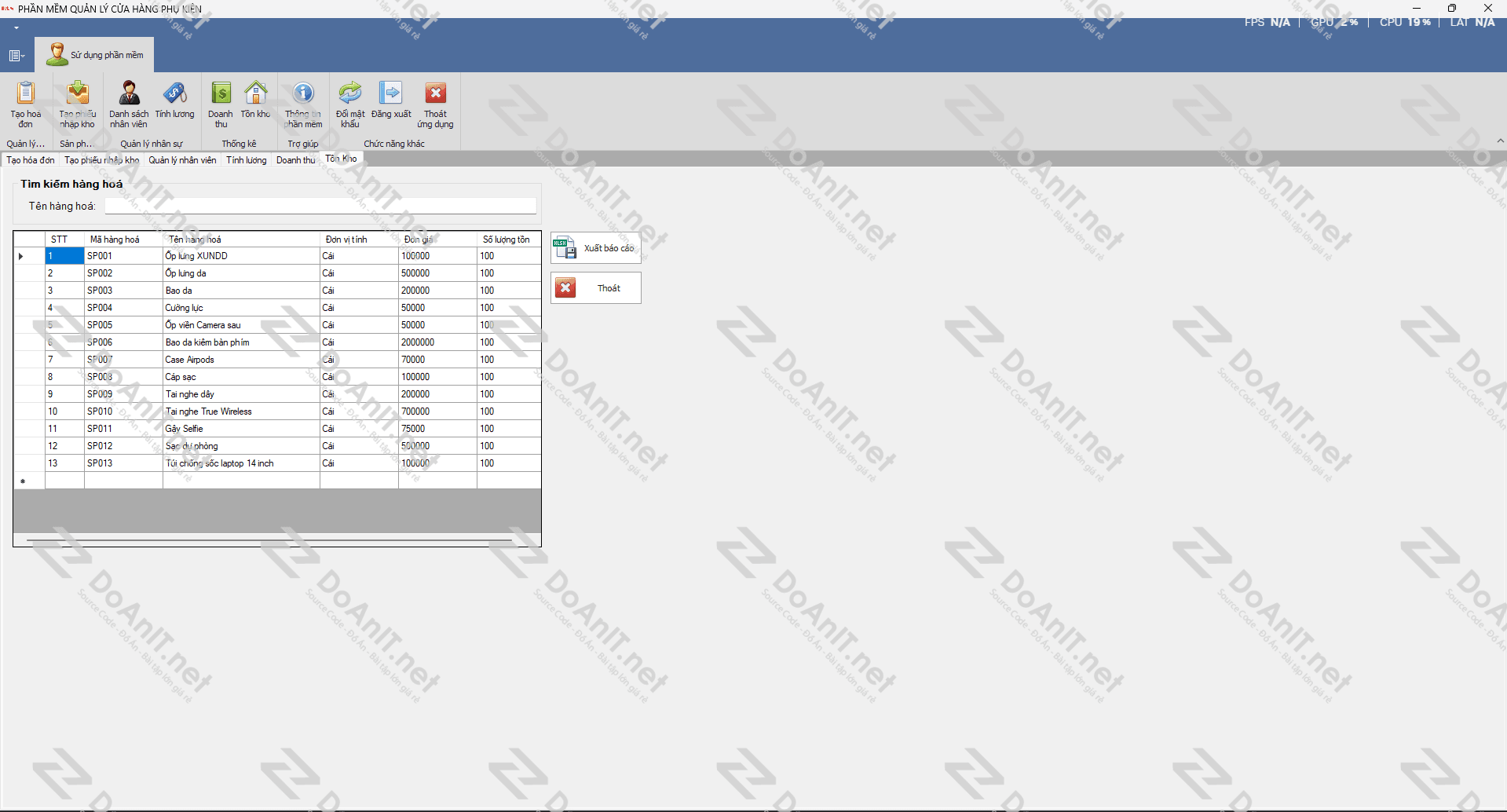Select cell Bao da kiêm bàn phím
Viewport: 1507px width, 812px height.
(241, 342)
